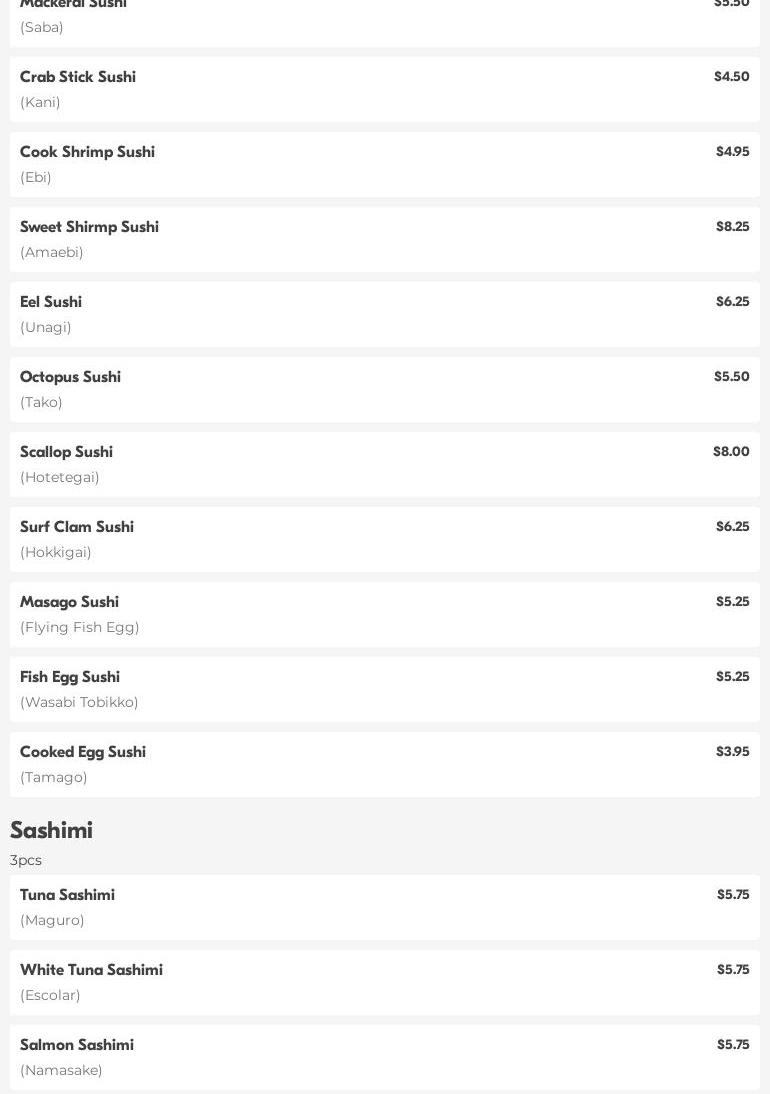Click the Sashimi section heading

click(51, 830)
